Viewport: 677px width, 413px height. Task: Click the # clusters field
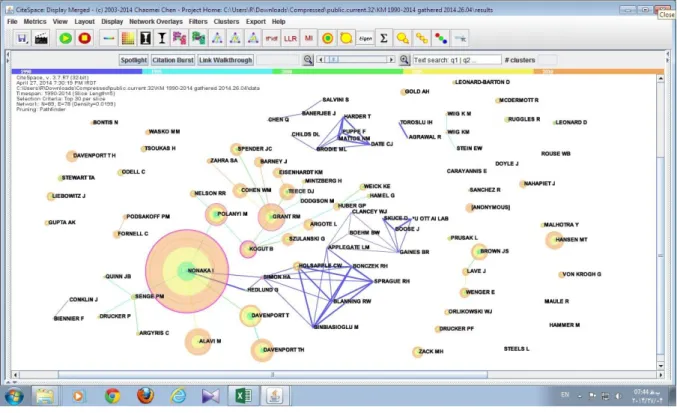[547, 60]
